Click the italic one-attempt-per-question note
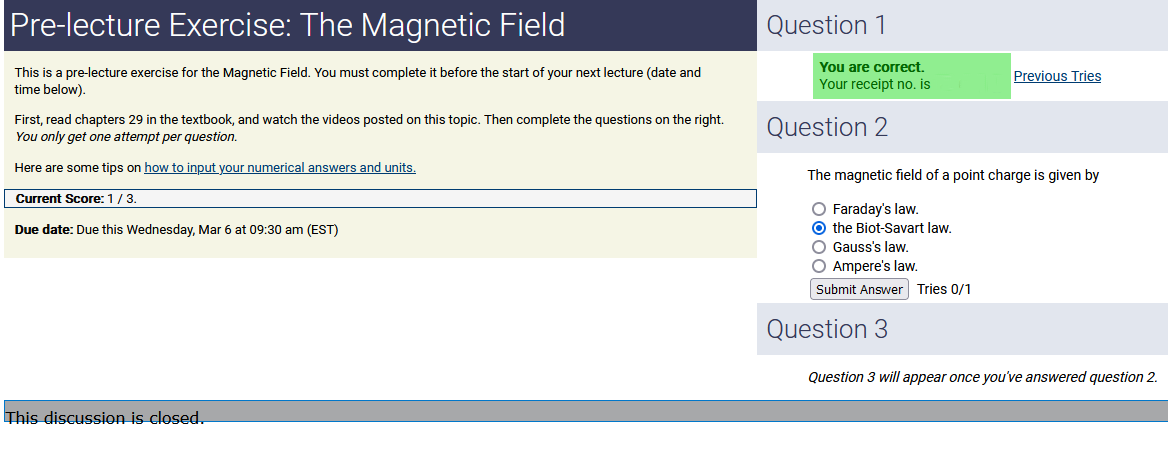Screen dimensions: 1168x459 pos(126,137)
